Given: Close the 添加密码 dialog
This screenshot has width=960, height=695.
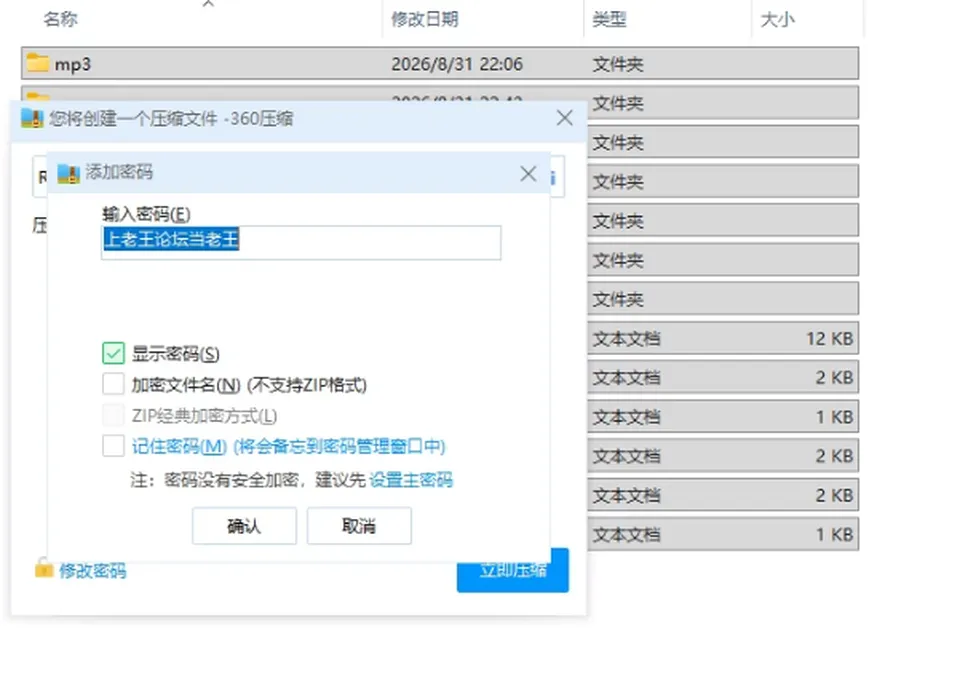Looking at the screenshot, I should point(528,174).
